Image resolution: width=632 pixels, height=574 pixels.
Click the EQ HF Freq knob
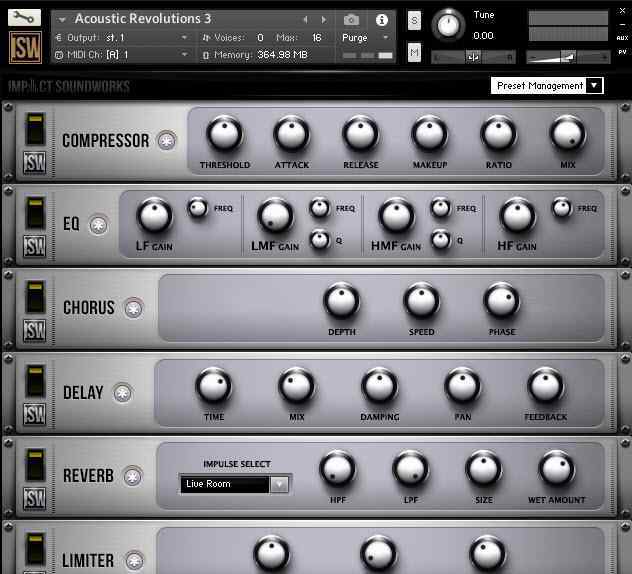562,208
